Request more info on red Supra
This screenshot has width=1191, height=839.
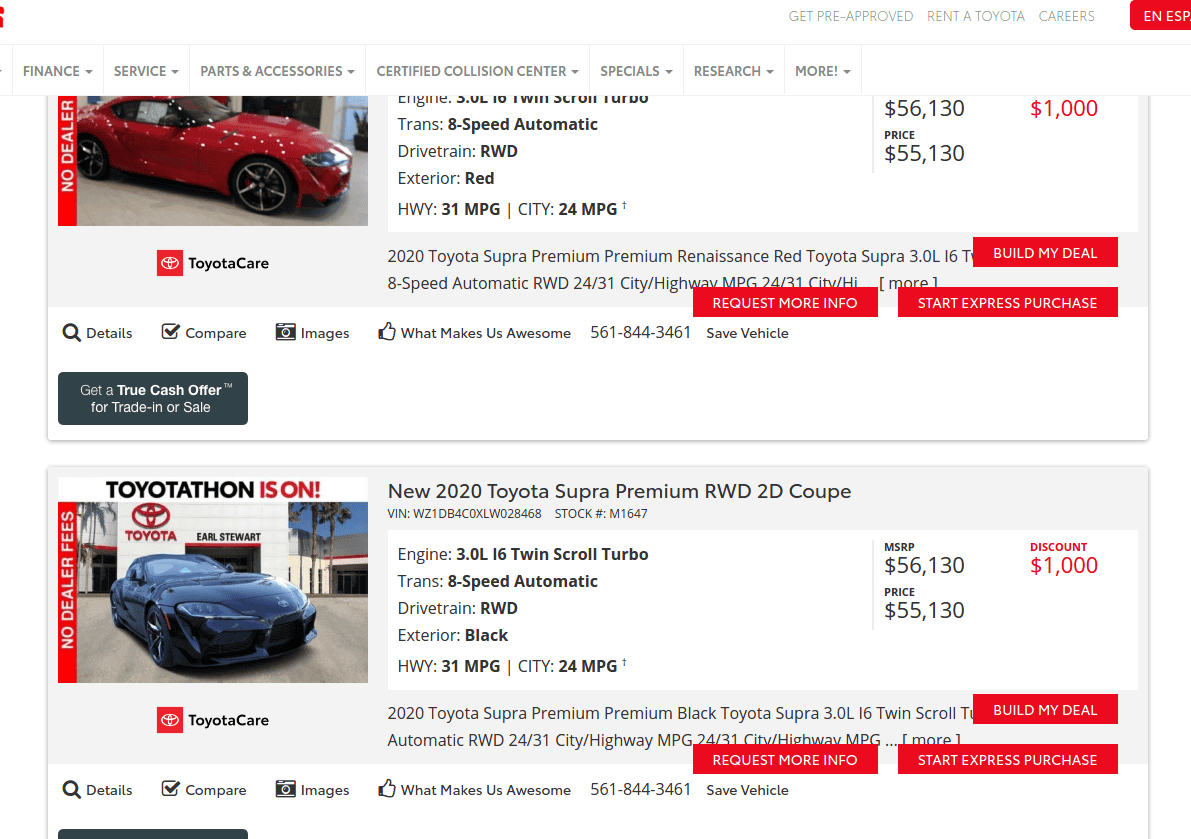[785, 303]
